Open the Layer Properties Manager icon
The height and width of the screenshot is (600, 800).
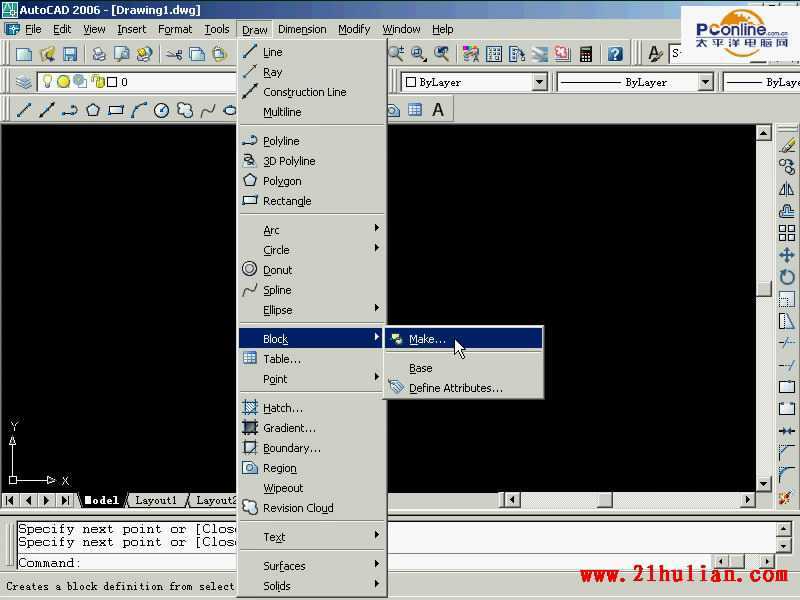pyautogui.click(x=23, y=82)
